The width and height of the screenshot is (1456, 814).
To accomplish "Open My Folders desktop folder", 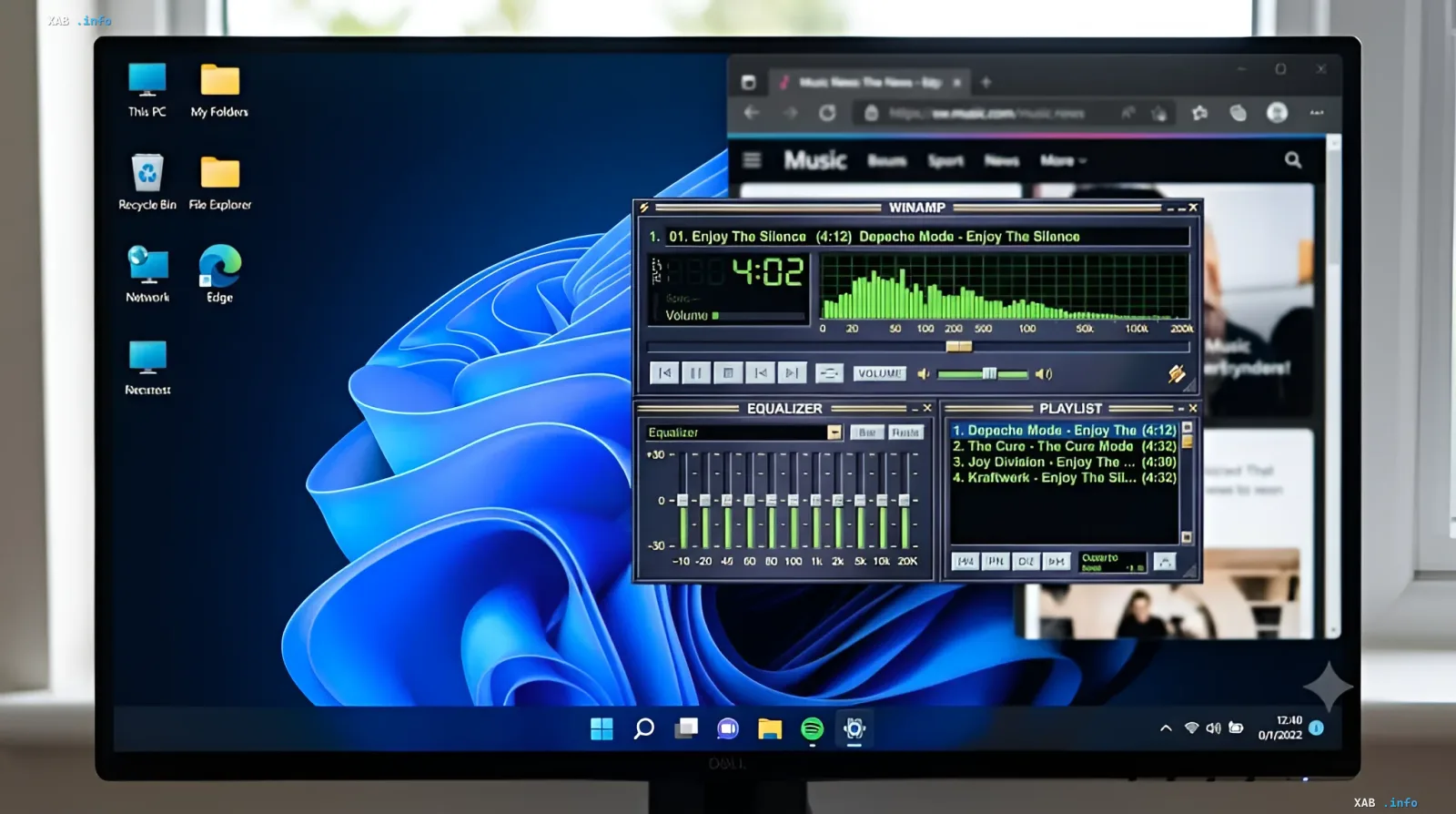I will [219, 89].
